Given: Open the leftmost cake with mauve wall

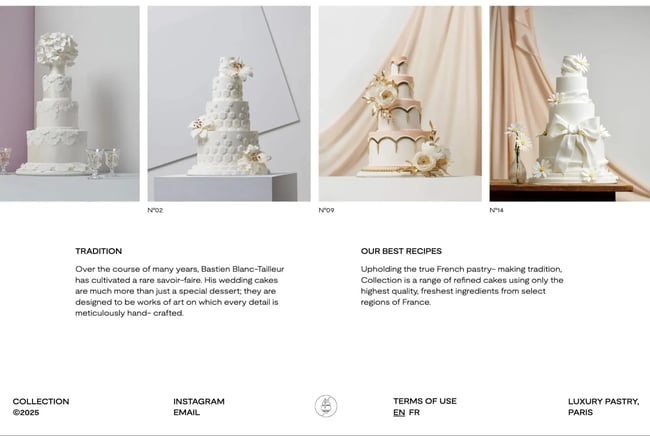Looking at the screenshot, I should (70, 104).
